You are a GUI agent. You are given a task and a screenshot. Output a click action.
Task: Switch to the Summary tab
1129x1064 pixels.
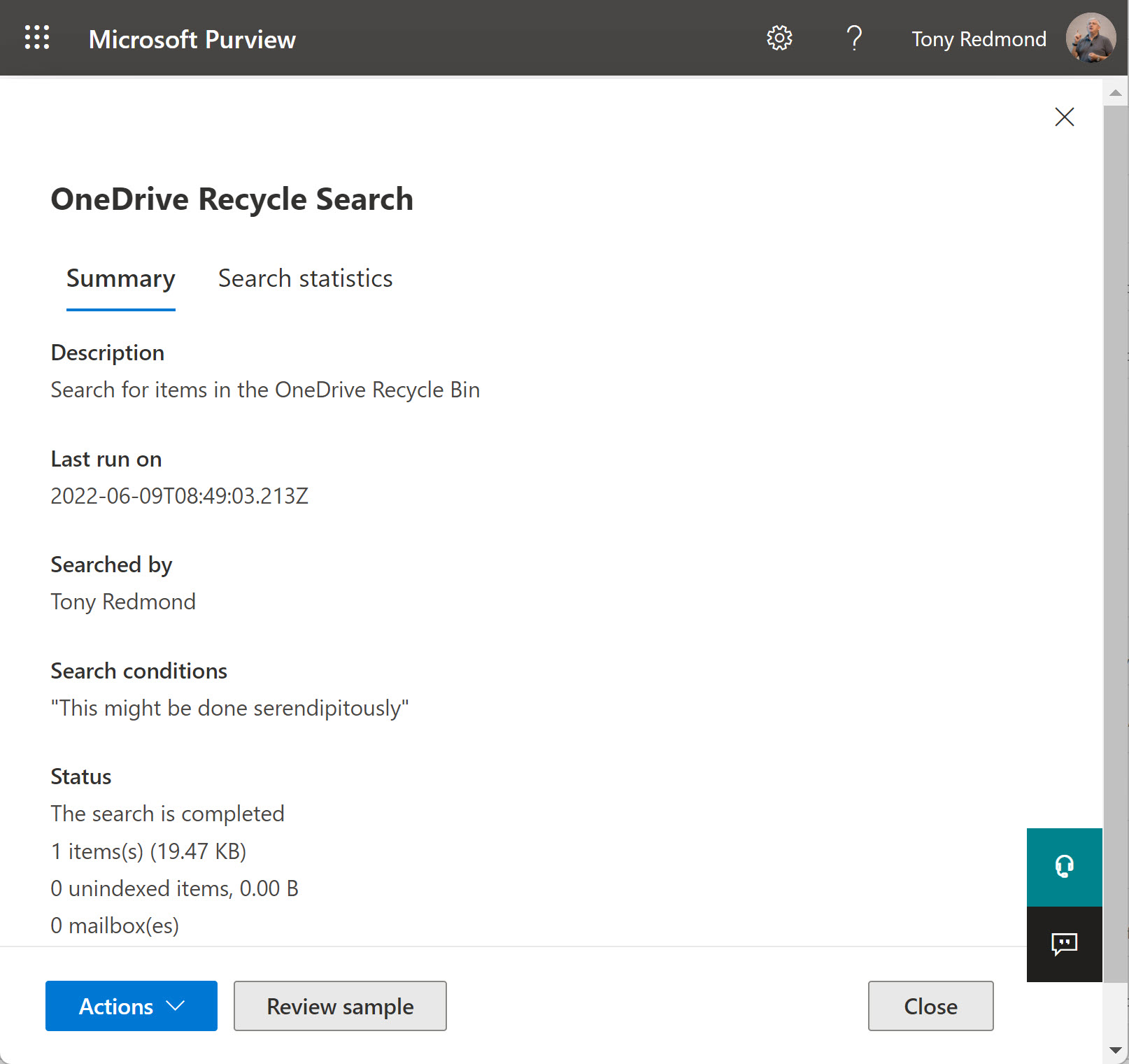(120, 279)
